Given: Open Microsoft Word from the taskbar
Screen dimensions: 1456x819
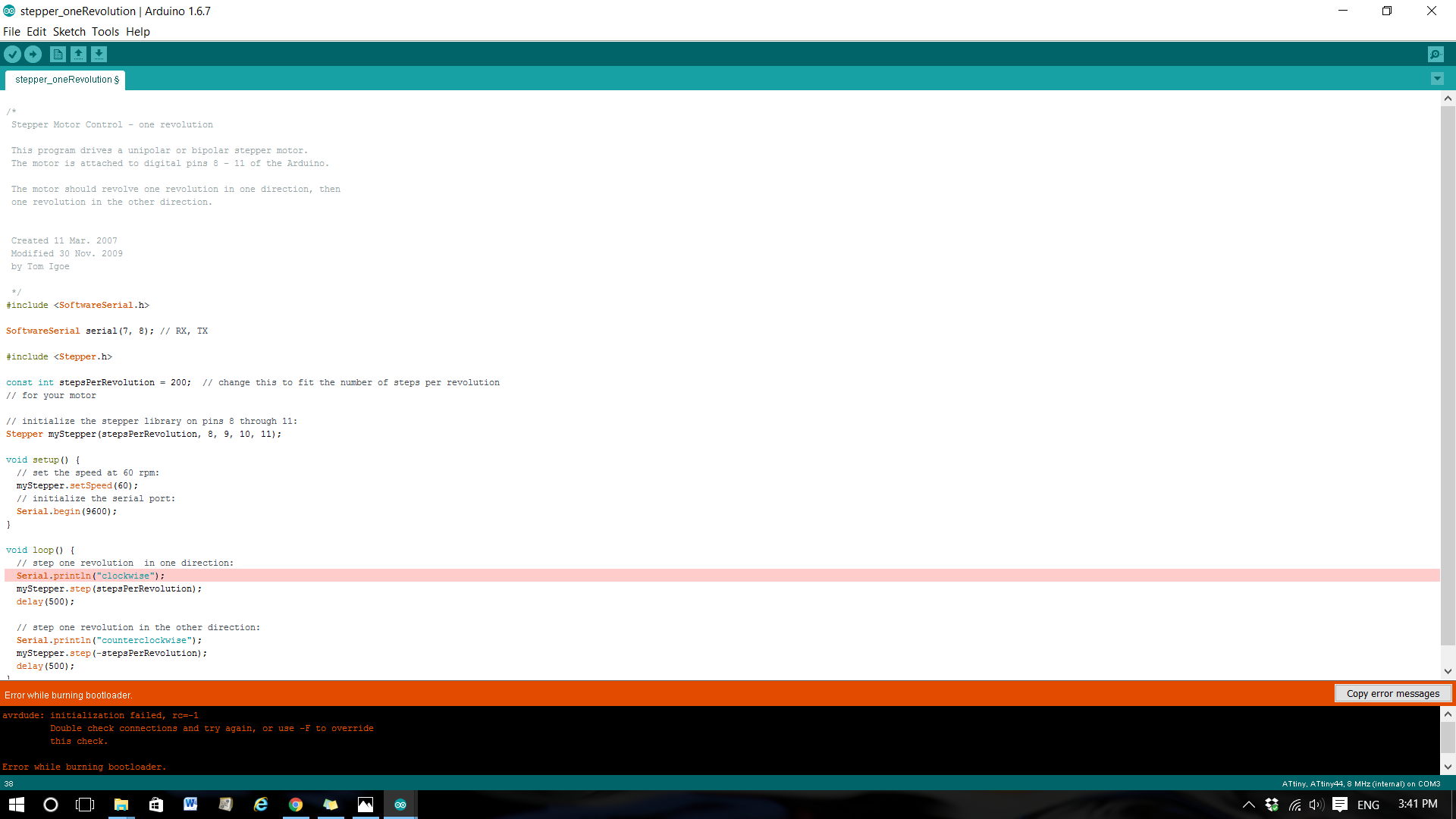Looking at the screenshot, I should 190,805.
